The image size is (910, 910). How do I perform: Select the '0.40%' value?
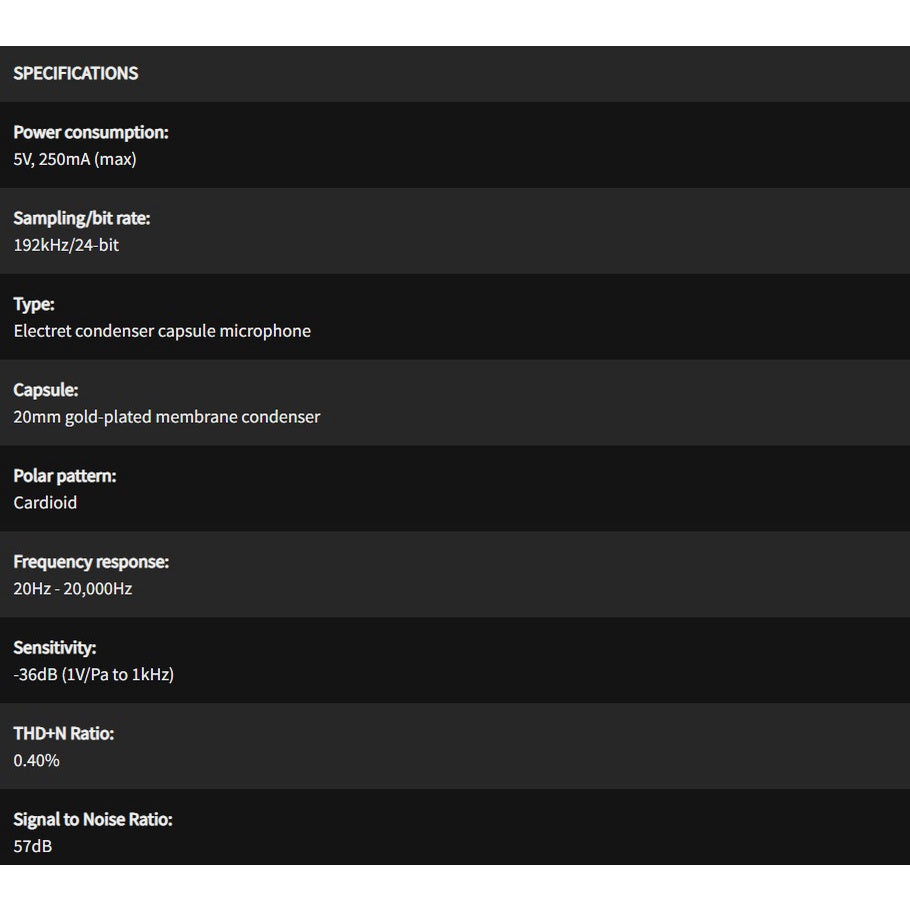pyautogui.click(x=37, y=761)
